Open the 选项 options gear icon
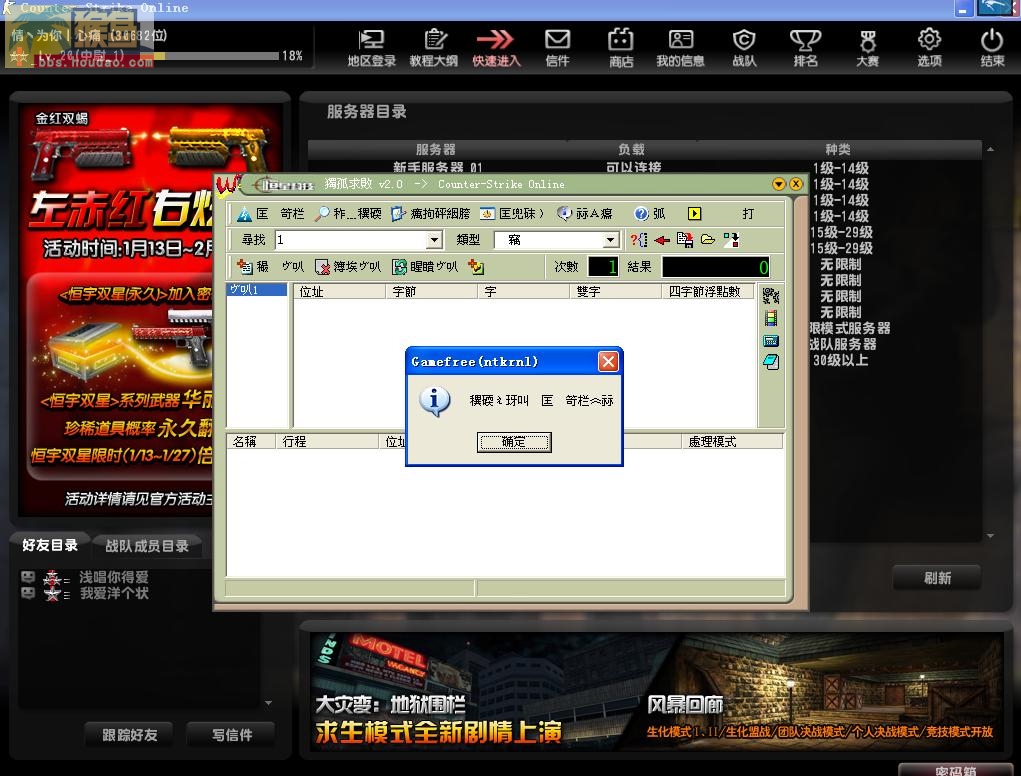The height and width of the screenshot is (776, 1021). coord(929,48)
